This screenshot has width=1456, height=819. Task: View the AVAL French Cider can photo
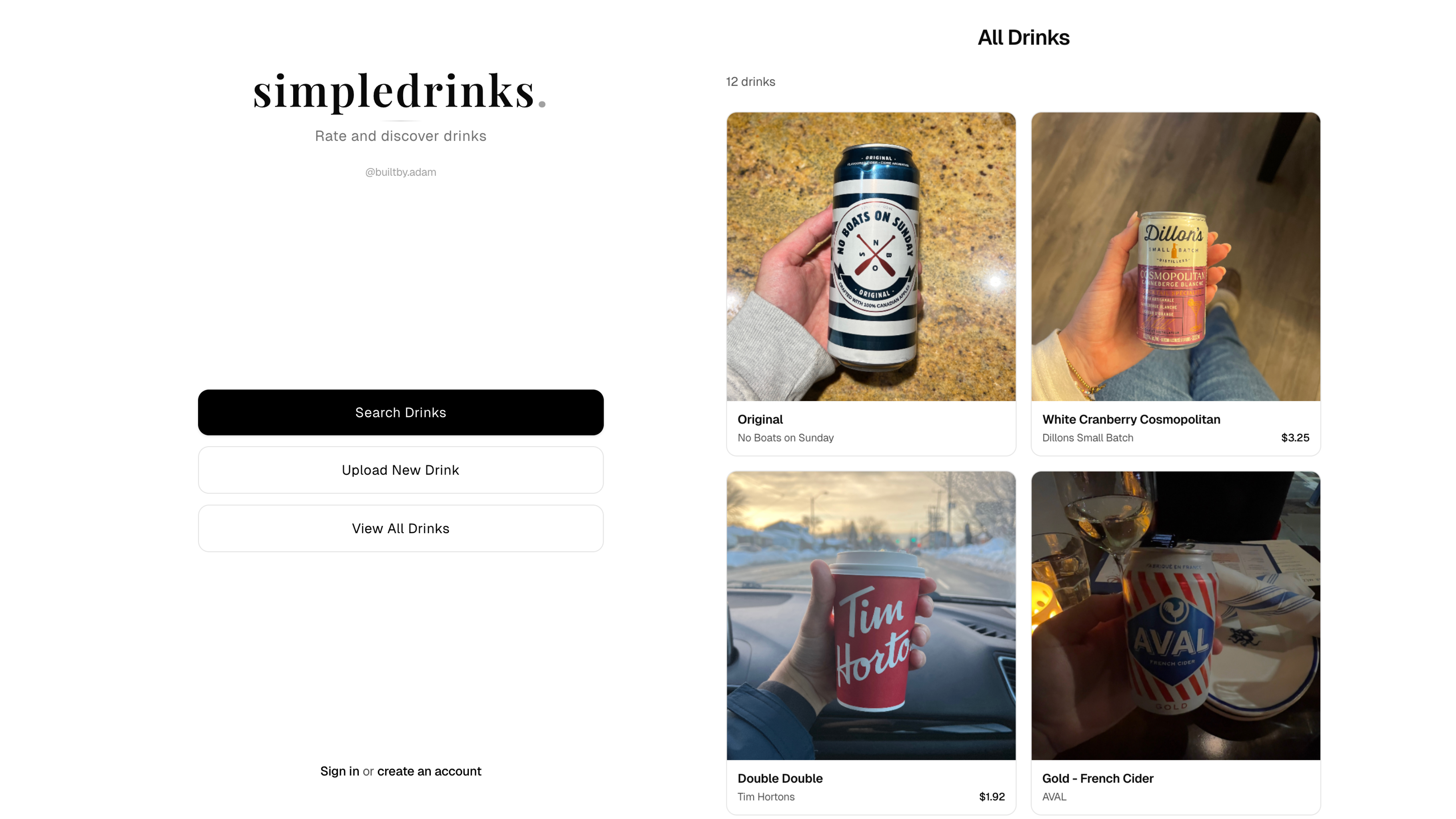(x=1176, y=615)
